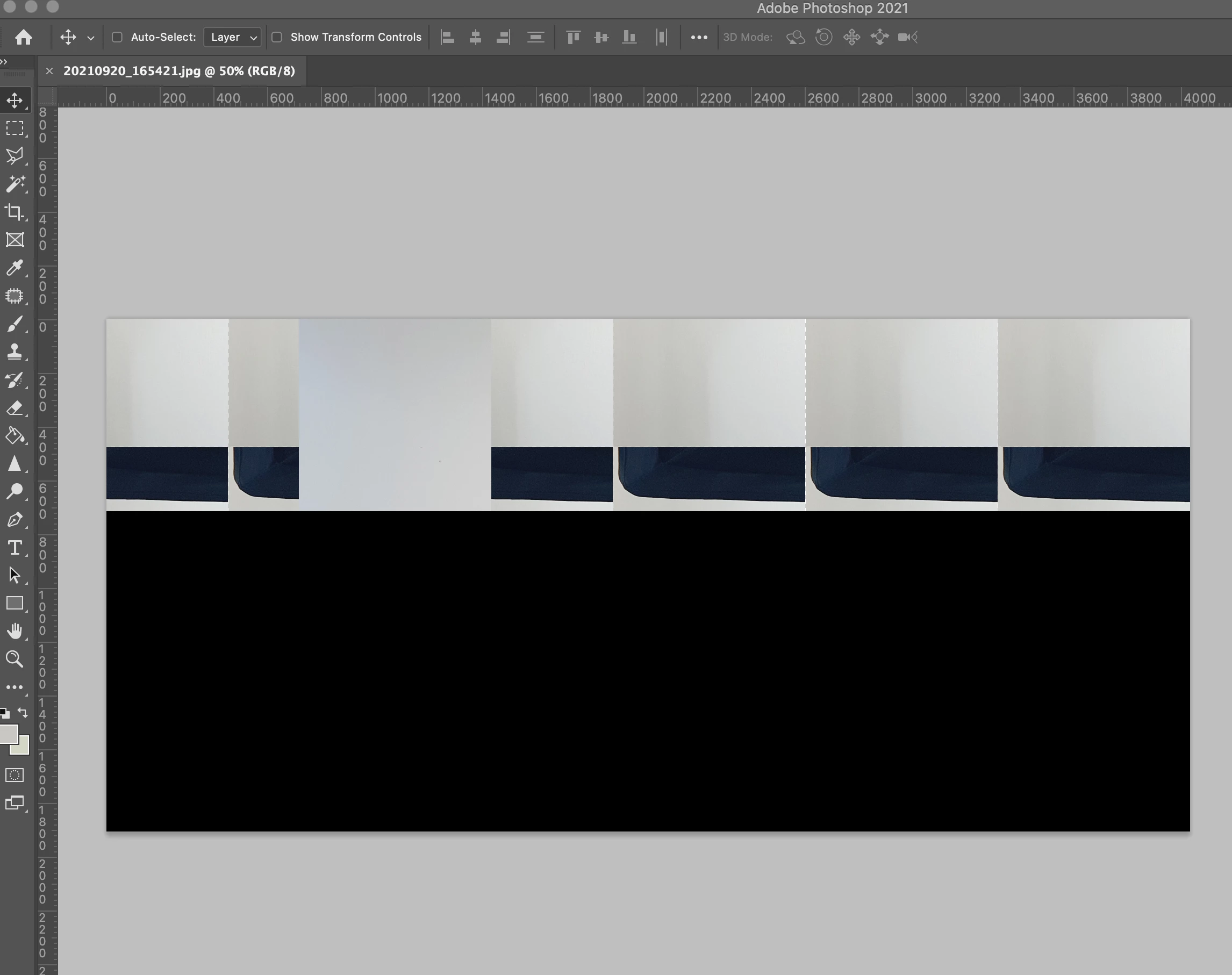Expand the Move tool preset picker arrow
The image size is (1232, 975).
pos(90,38)
